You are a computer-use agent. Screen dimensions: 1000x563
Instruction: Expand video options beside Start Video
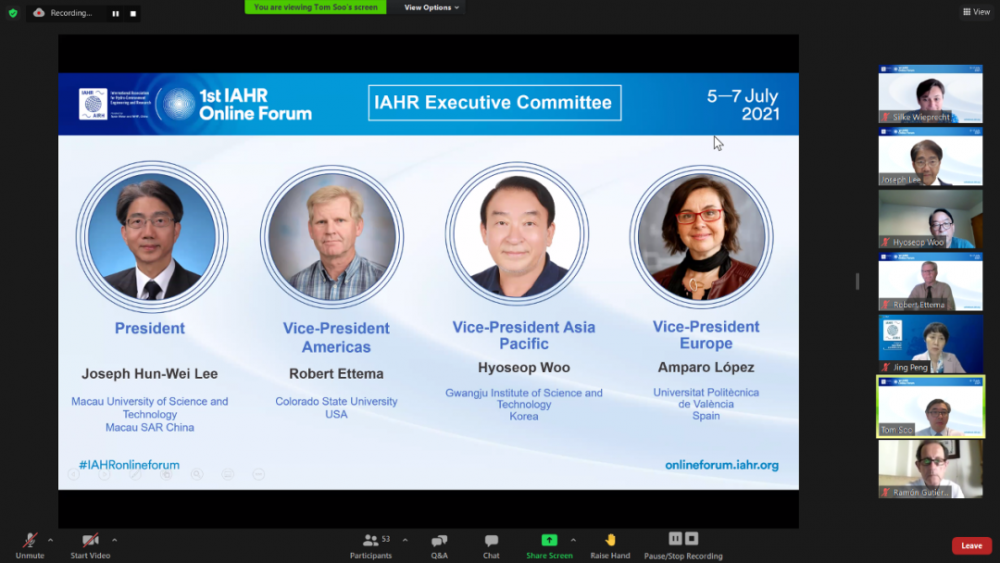click(114, 541)
